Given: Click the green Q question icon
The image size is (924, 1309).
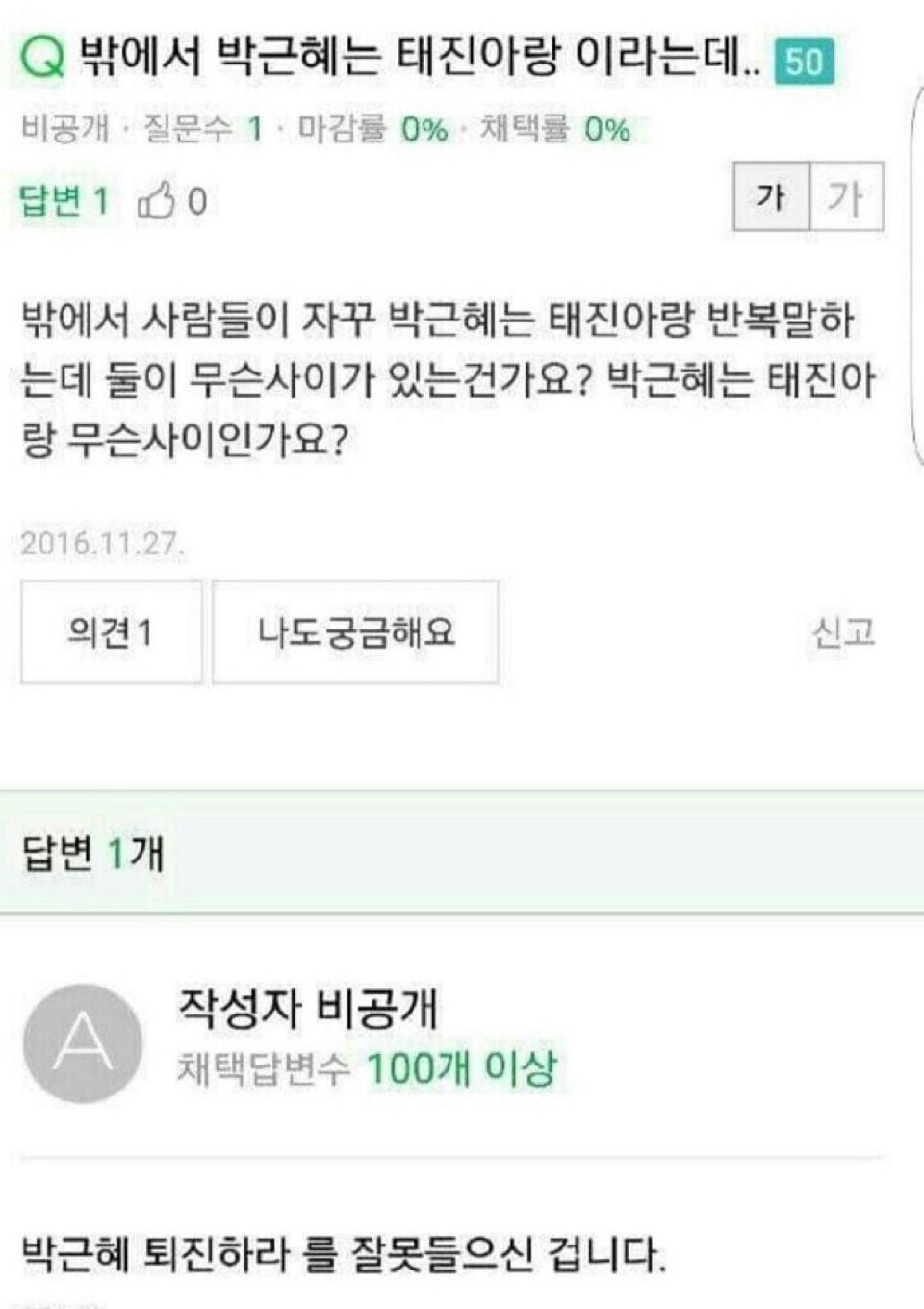Looking at the screenshot, I should point(42,58).
